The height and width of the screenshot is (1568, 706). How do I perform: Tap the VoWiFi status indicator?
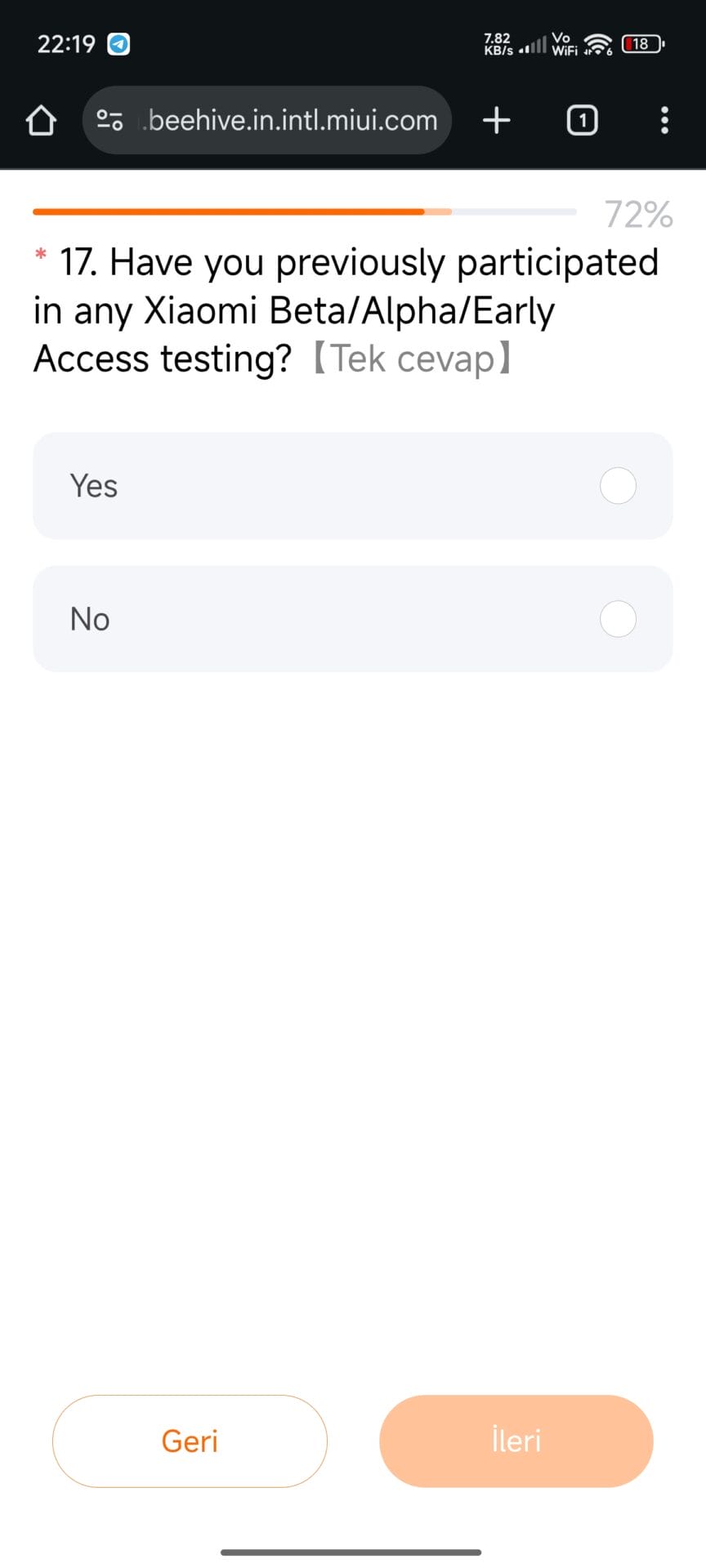click(564, 44)
